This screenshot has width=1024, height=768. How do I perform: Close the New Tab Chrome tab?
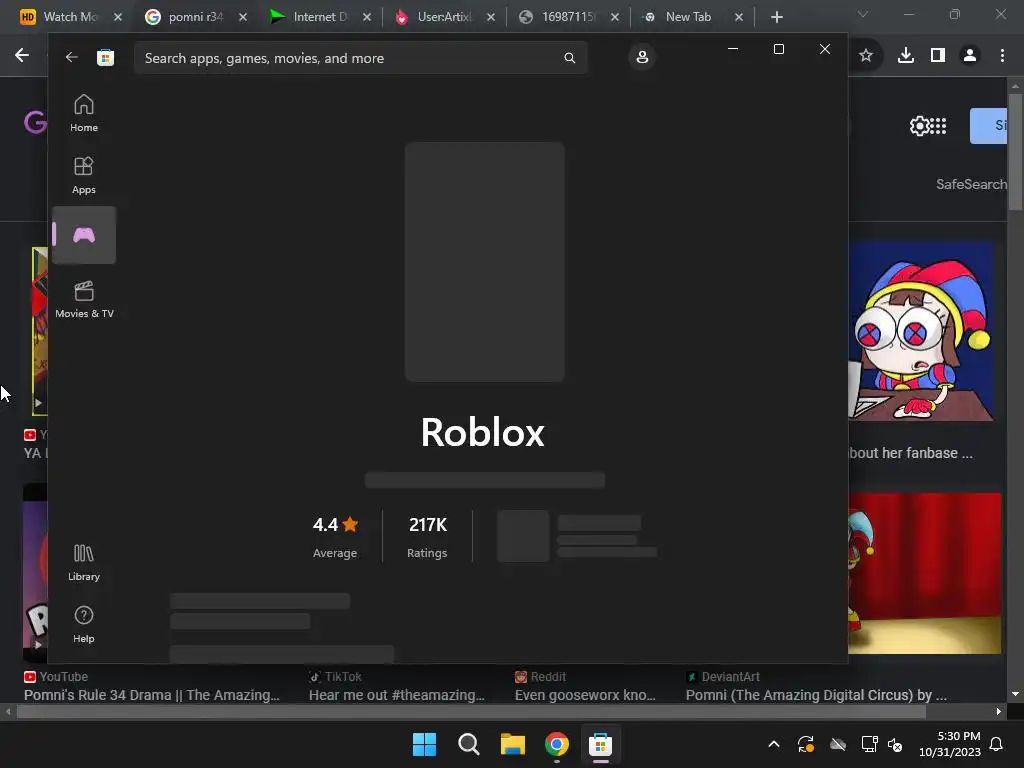point(739,17)
